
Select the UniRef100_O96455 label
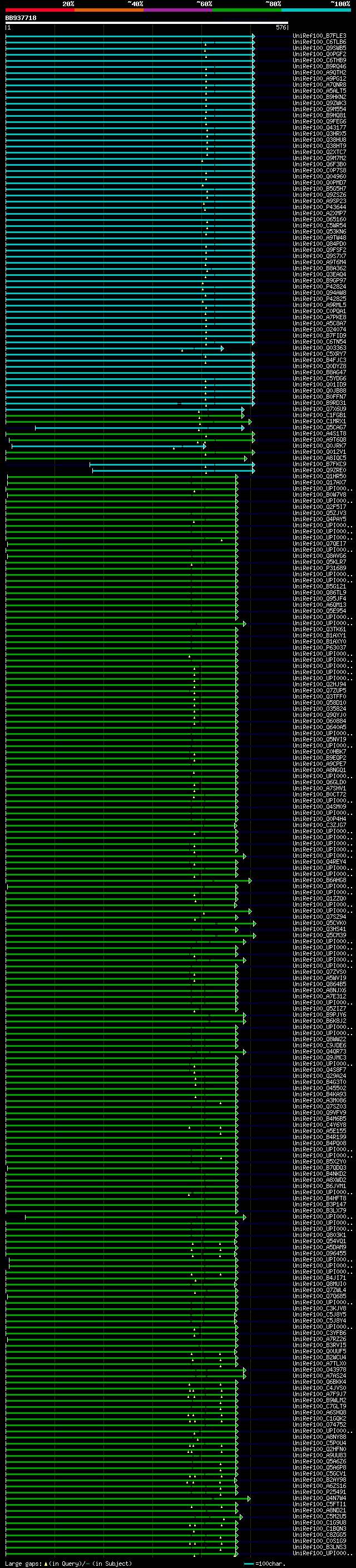click(319, 1253)
